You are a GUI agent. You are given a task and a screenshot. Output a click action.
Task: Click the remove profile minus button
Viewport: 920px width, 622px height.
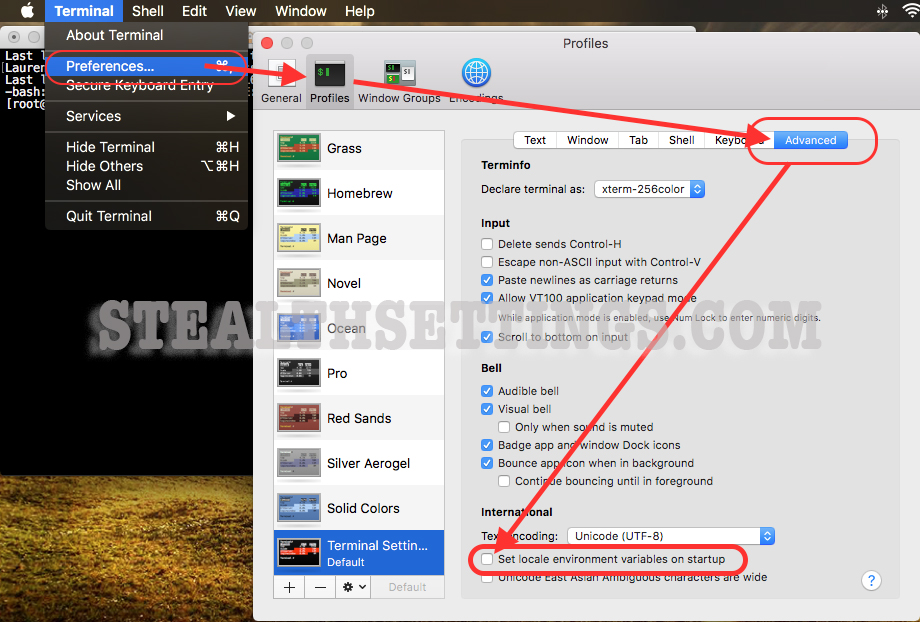click(320, 587)
